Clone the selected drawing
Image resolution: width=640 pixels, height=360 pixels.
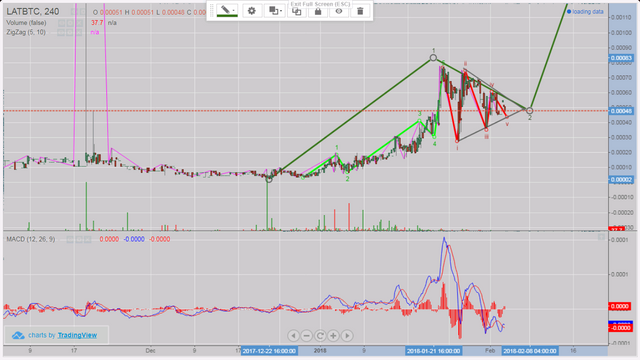tap(297, 11)
